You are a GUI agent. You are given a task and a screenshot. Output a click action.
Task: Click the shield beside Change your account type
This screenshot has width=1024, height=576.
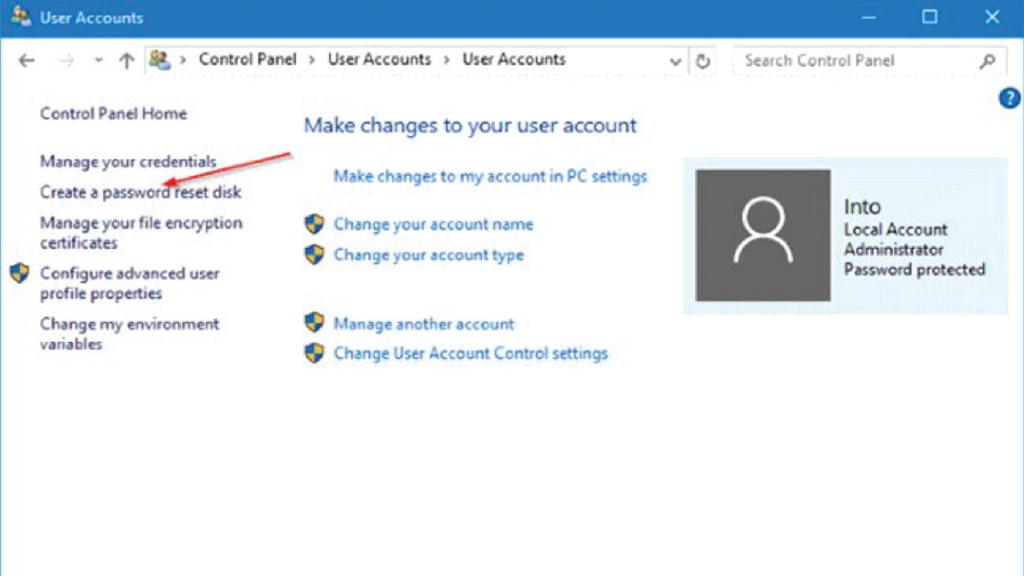(315, 255)
